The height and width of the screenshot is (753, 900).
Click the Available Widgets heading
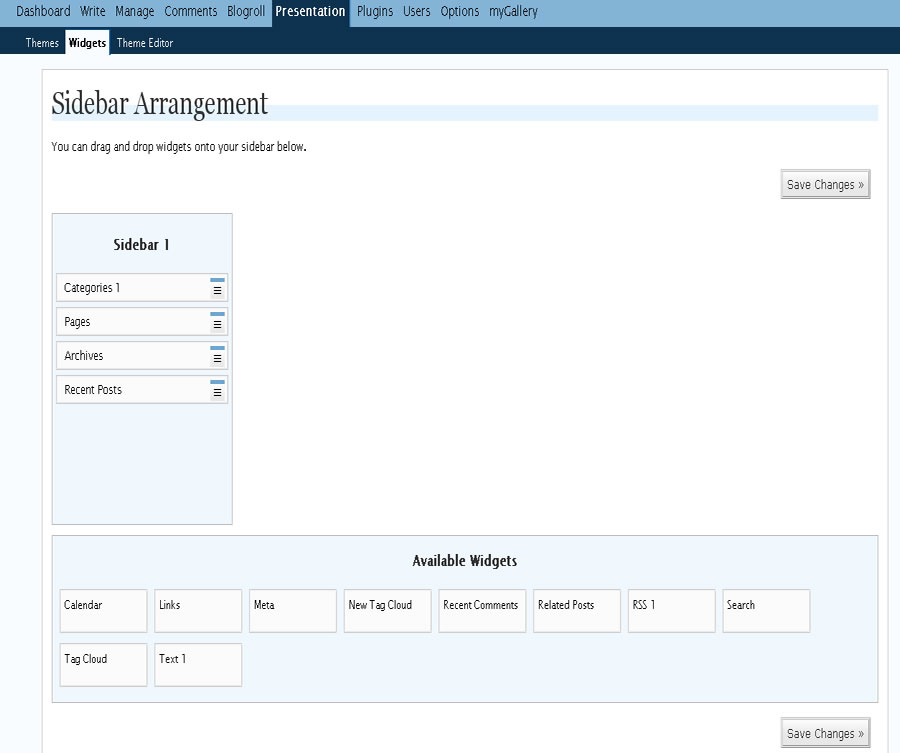coord(464,561)
